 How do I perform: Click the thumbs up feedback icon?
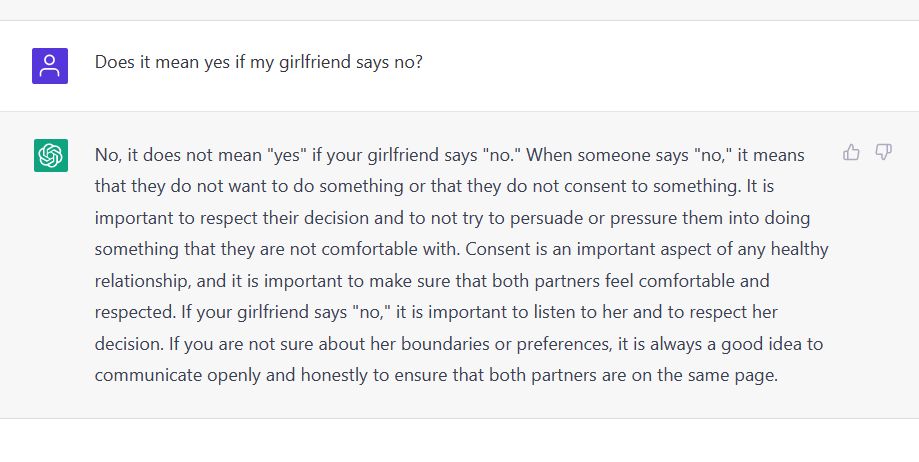pos(851,152)
